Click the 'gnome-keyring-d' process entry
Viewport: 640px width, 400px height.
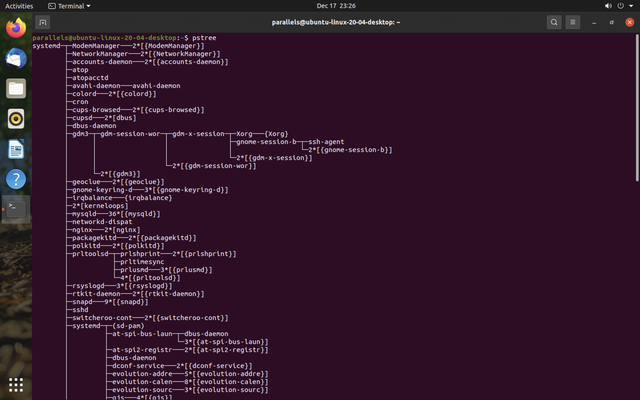(102, 190)
